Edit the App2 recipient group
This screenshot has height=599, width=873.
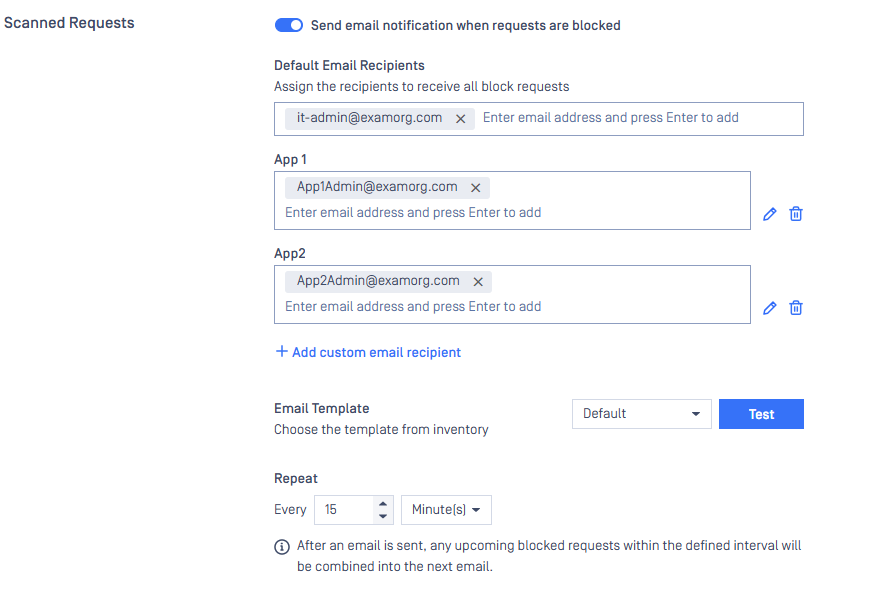coord(769,308)
